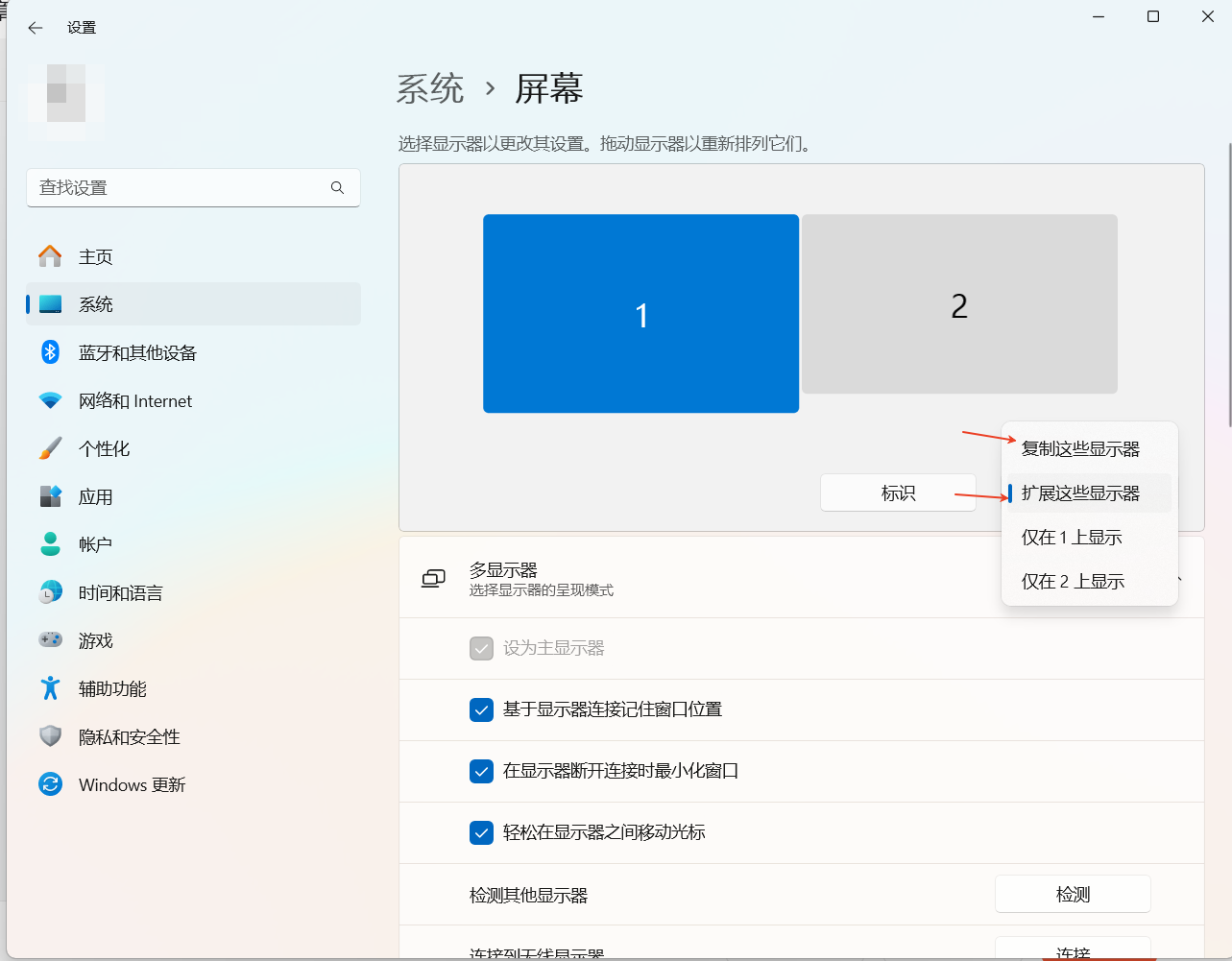Image resolution: width=1232 pixels, height=961 pixels.
Task: Click the Time and language globe icon
Action: pos(50,592)
